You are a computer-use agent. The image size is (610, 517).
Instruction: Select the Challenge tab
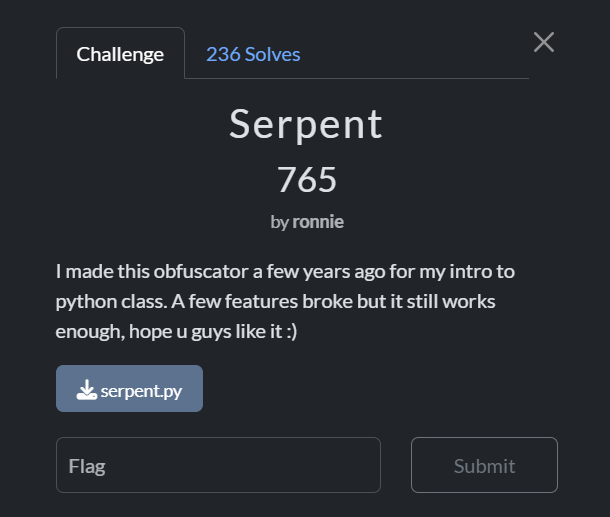tap(120, 54)
